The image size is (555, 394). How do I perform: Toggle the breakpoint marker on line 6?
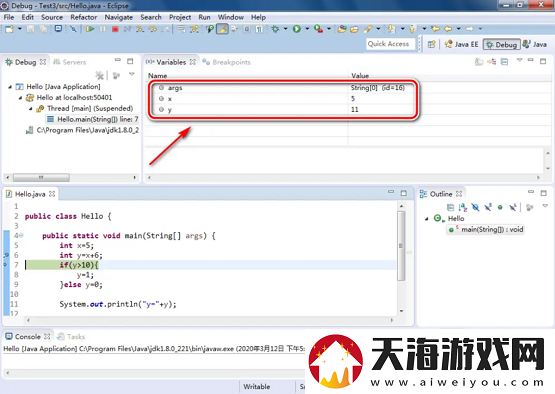point(6,255)
